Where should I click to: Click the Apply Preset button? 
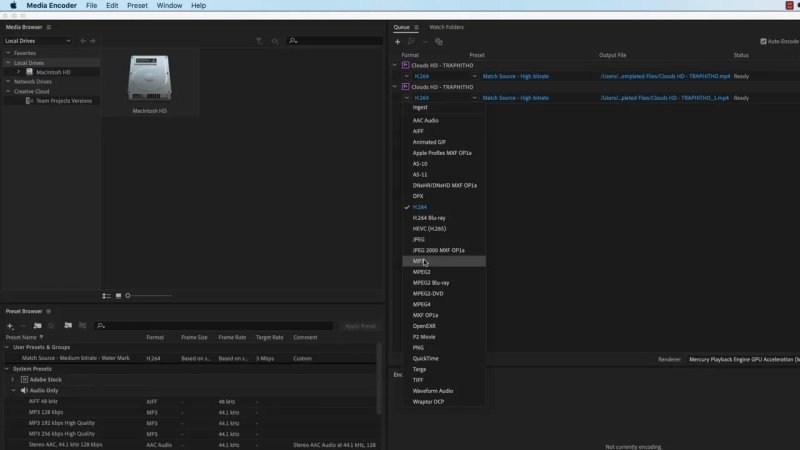pyautogui.click(x=360, y=326)
